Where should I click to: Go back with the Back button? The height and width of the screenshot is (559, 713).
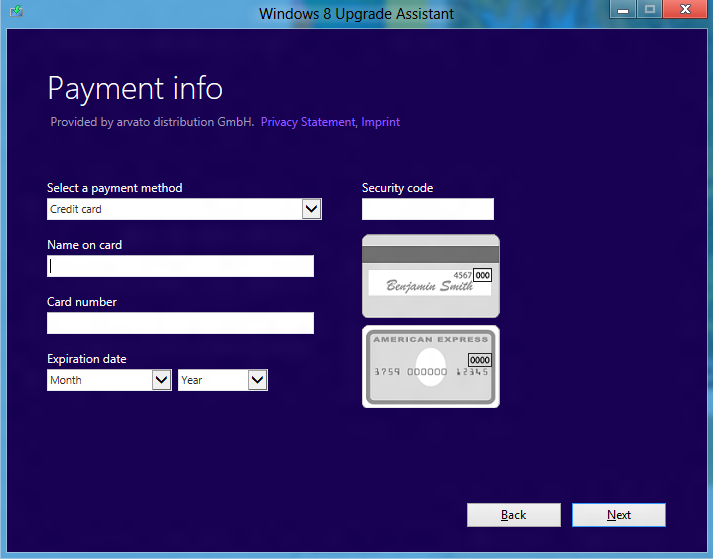[x=513, y=515]
